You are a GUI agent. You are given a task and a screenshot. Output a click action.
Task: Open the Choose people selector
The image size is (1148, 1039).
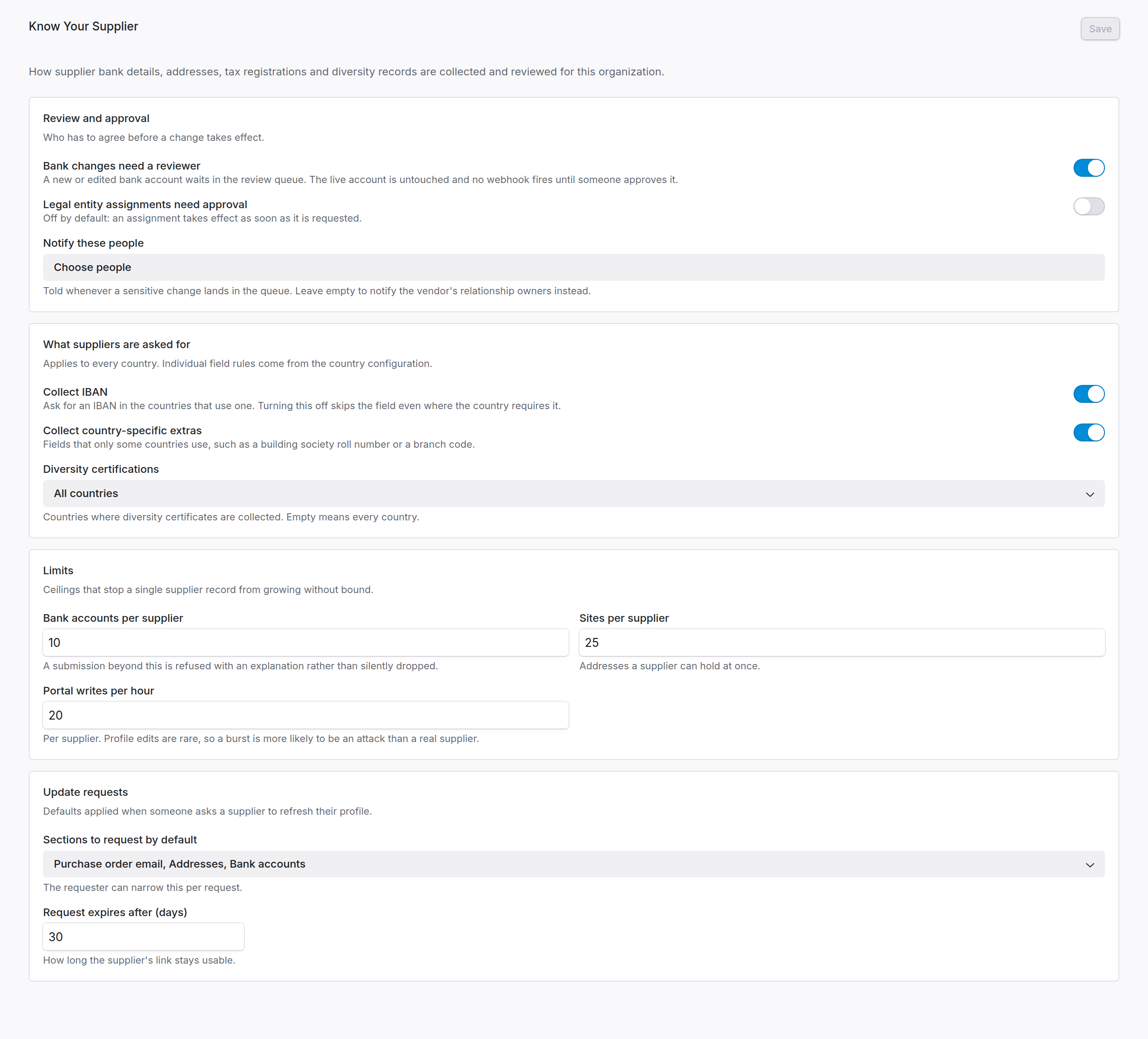pos(574,267)
